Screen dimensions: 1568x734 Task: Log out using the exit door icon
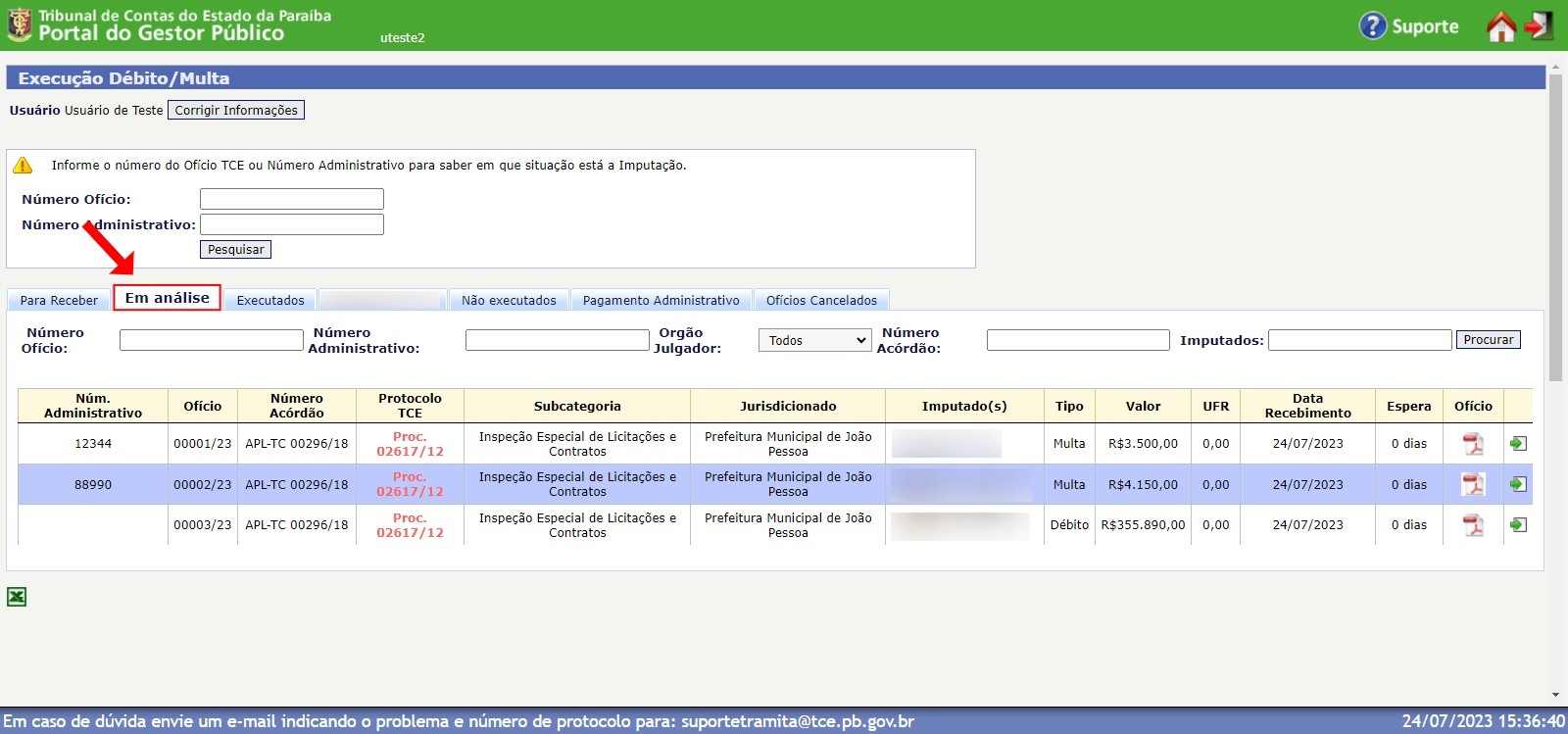1540,25
